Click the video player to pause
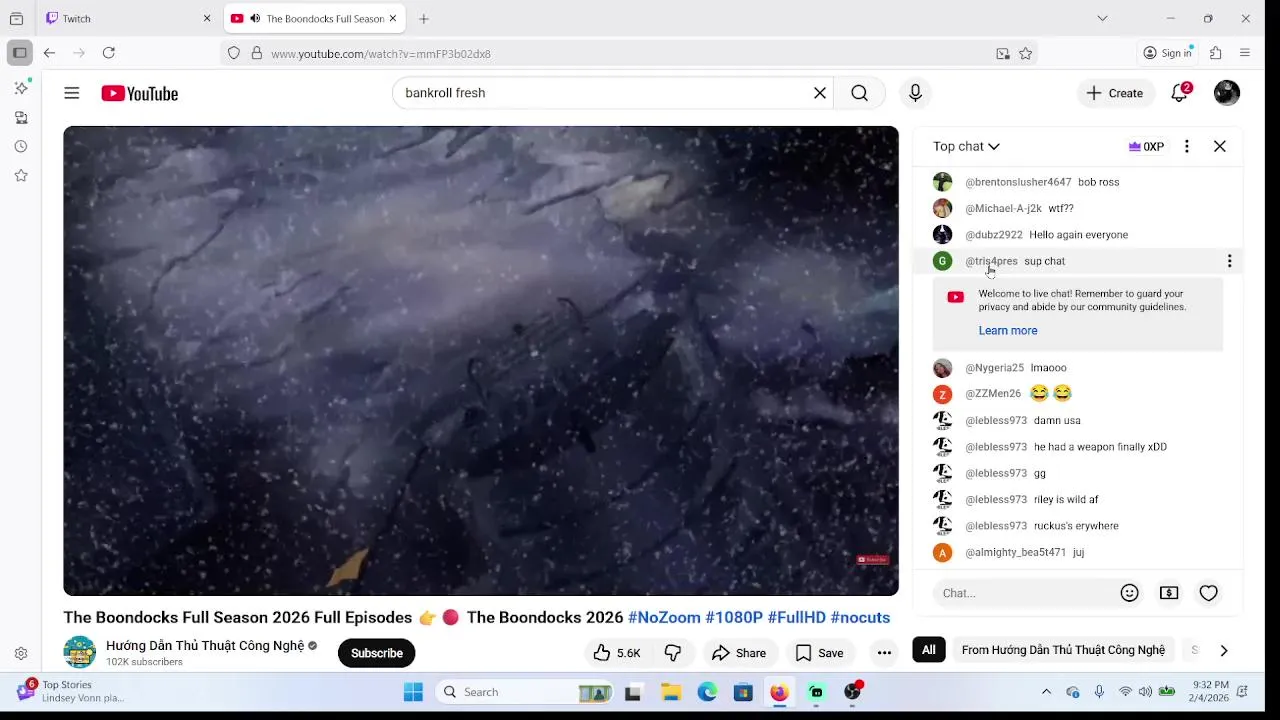1280x720 pixels. [481, 360]
